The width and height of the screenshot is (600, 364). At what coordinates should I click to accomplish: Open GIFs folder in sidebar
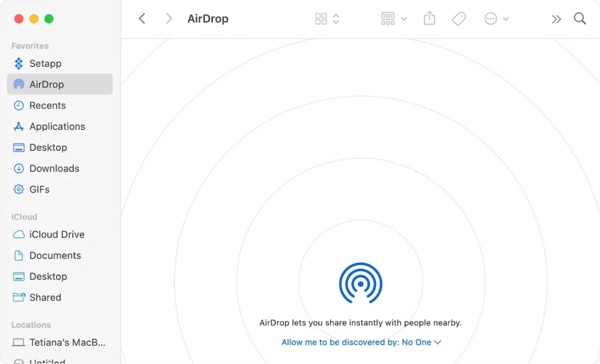pyautogui.click(x=60, y=189)
